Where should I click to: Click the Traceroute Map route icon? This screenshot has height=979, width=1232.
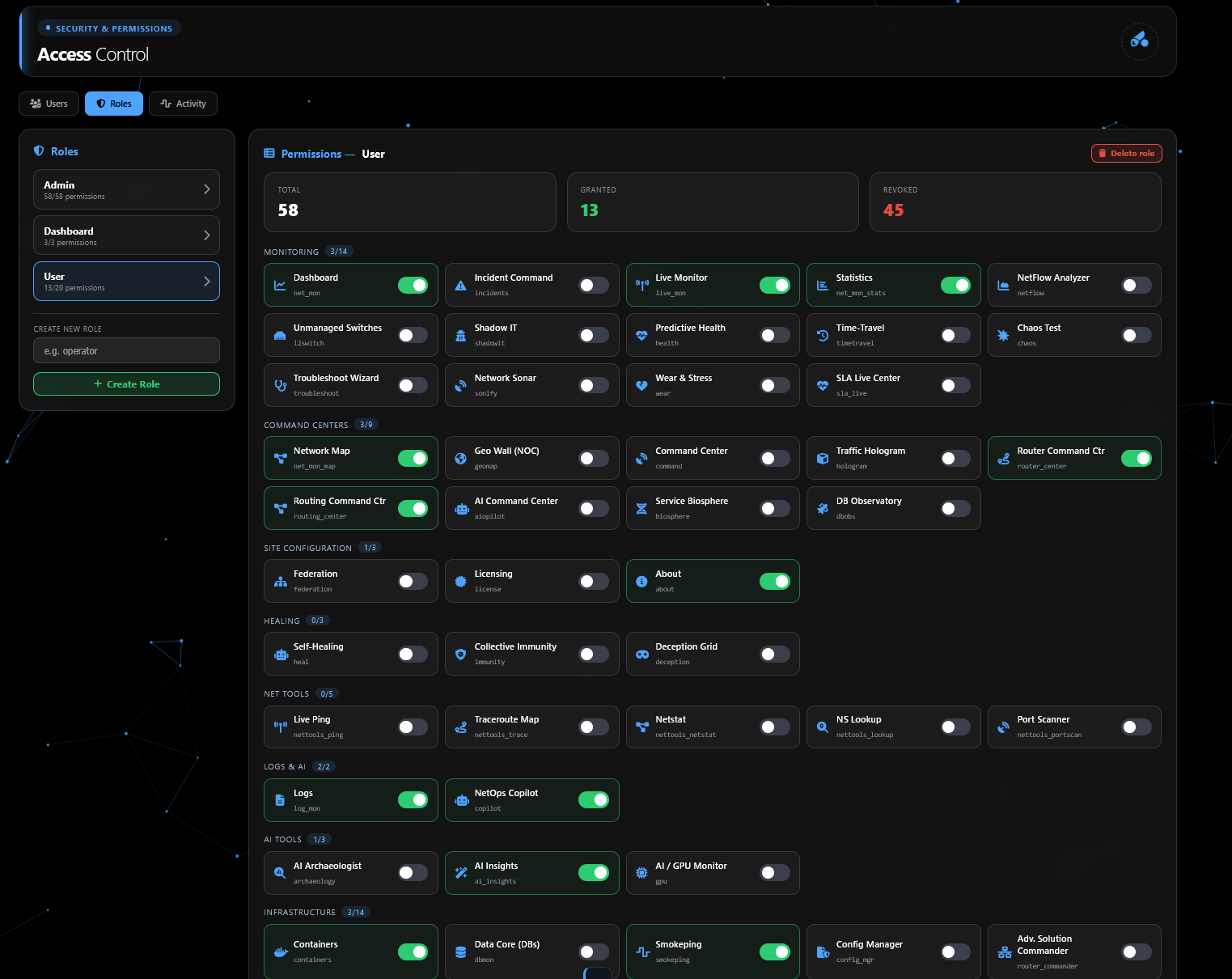(x=460, y=727)
